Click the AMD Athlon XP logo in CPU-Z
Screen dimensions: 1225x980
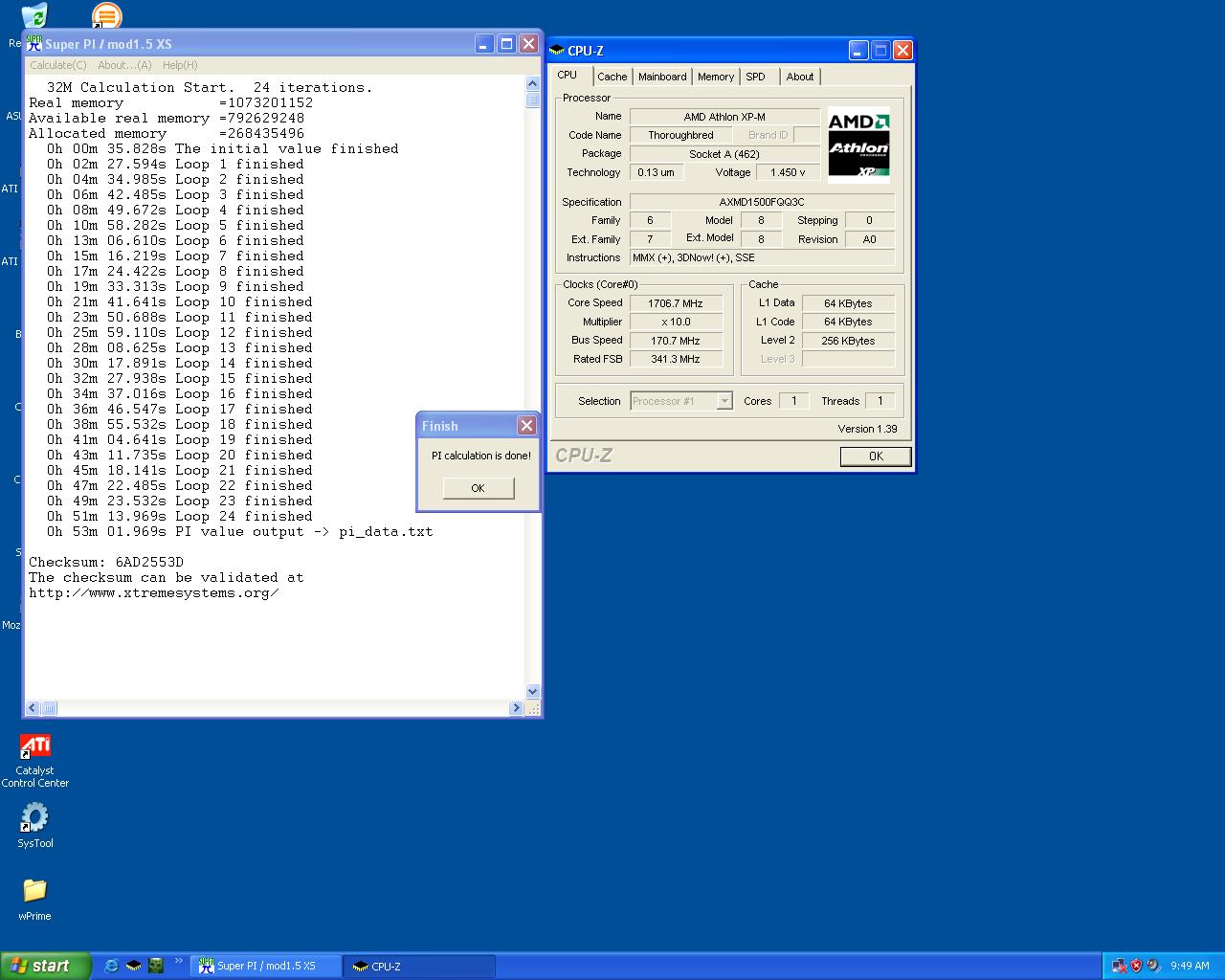858,145
